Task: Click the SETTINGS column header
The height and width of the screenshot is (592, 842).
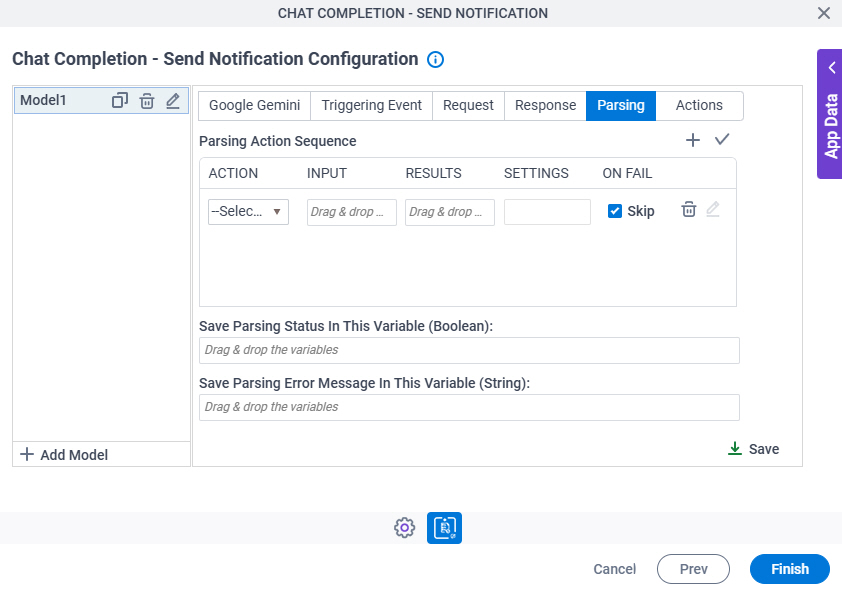Action: (536, 174)
